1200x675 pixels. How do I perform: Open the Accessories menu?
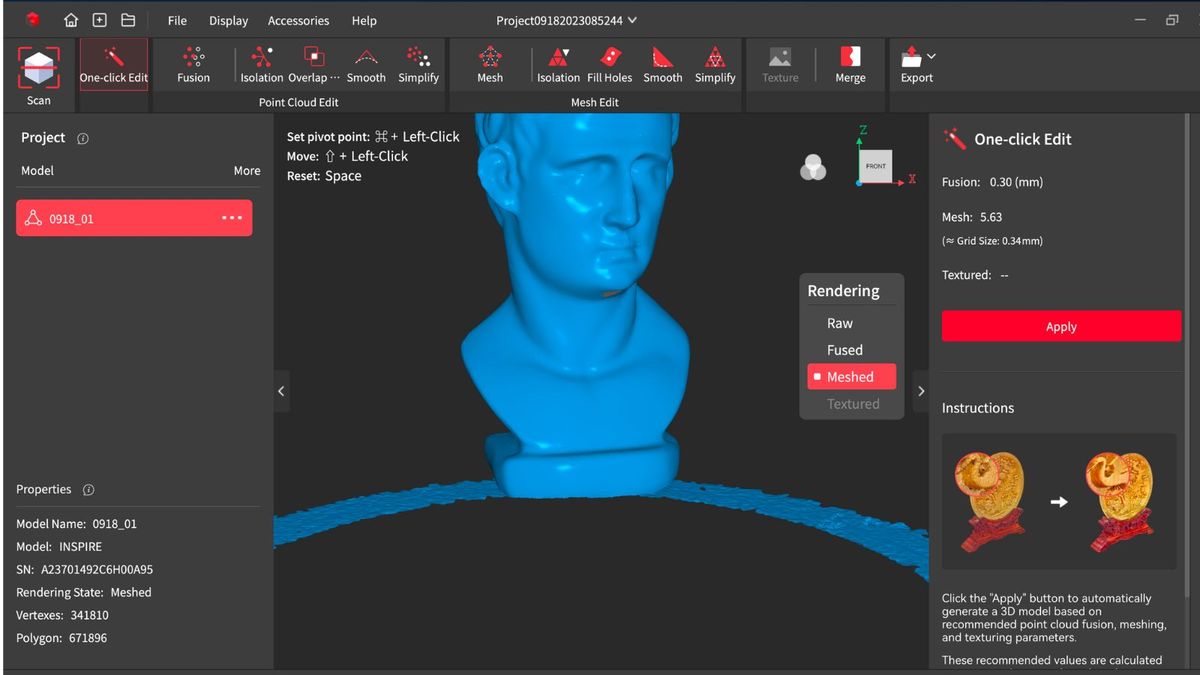click(298, 20)
